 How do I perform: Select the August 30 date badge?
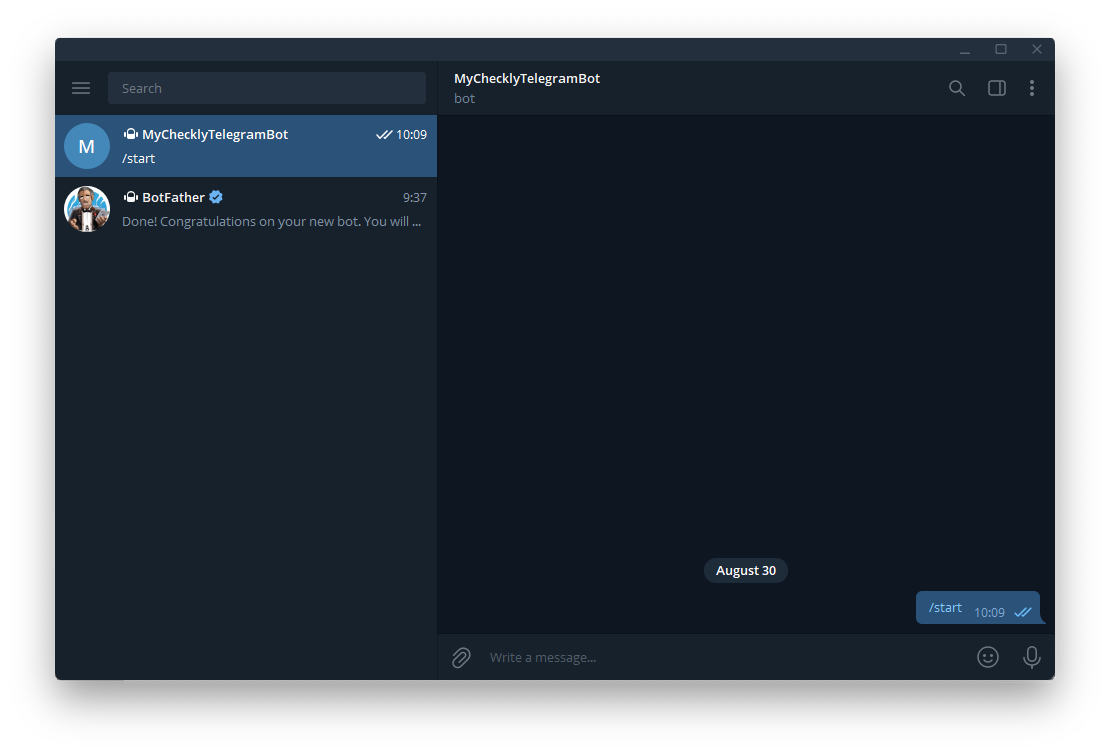click(x=745, y=570)
